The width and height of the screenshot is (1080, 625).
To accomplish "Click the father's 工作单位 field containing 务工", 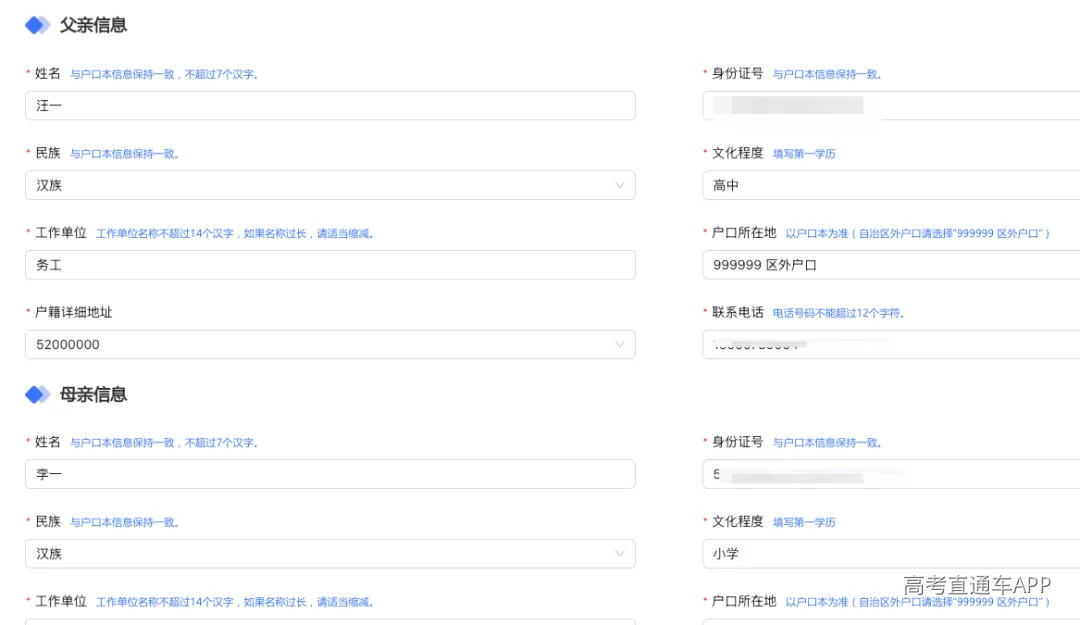I will coord(330,265).
